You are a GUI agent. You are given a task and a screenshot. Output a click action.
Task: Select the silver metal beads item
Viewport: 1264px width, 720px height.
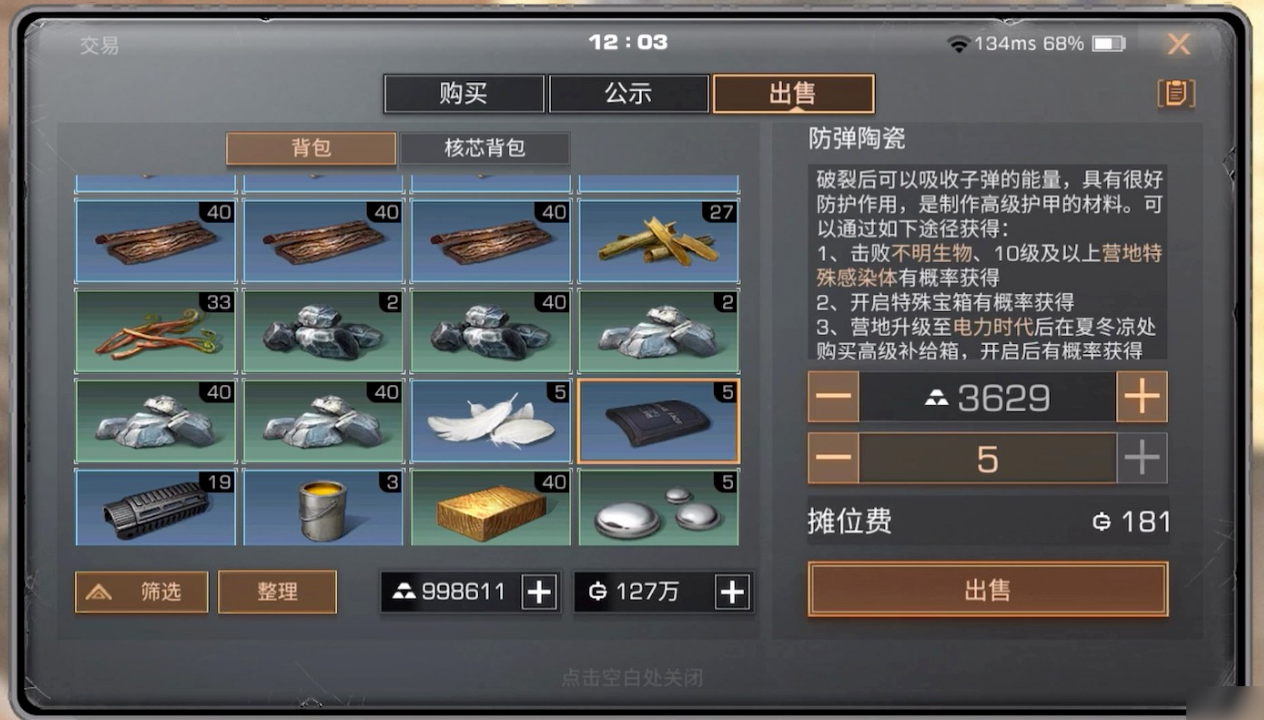point(659,509)
